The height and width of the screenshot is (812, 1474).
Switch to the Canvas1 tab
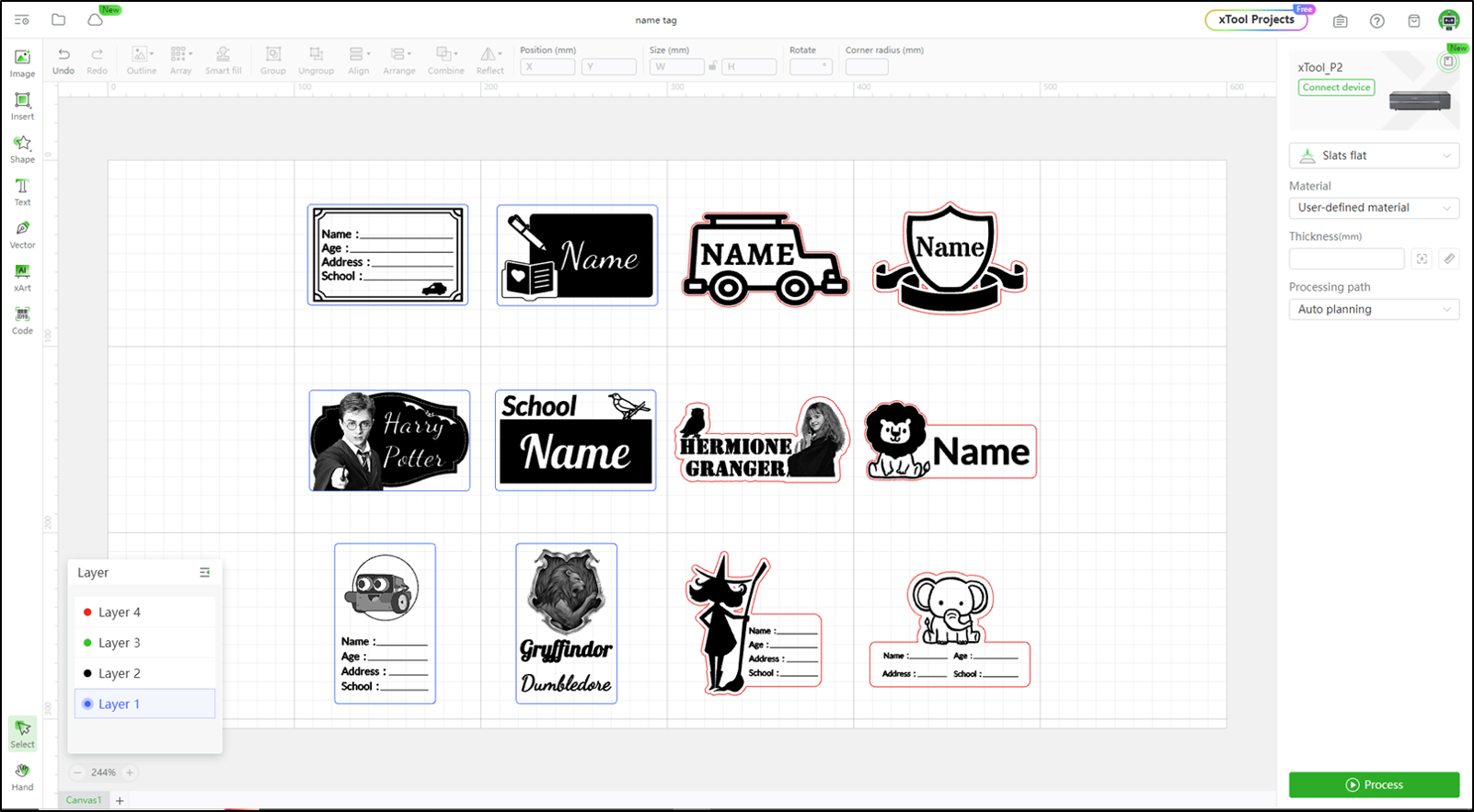(84, 800)
